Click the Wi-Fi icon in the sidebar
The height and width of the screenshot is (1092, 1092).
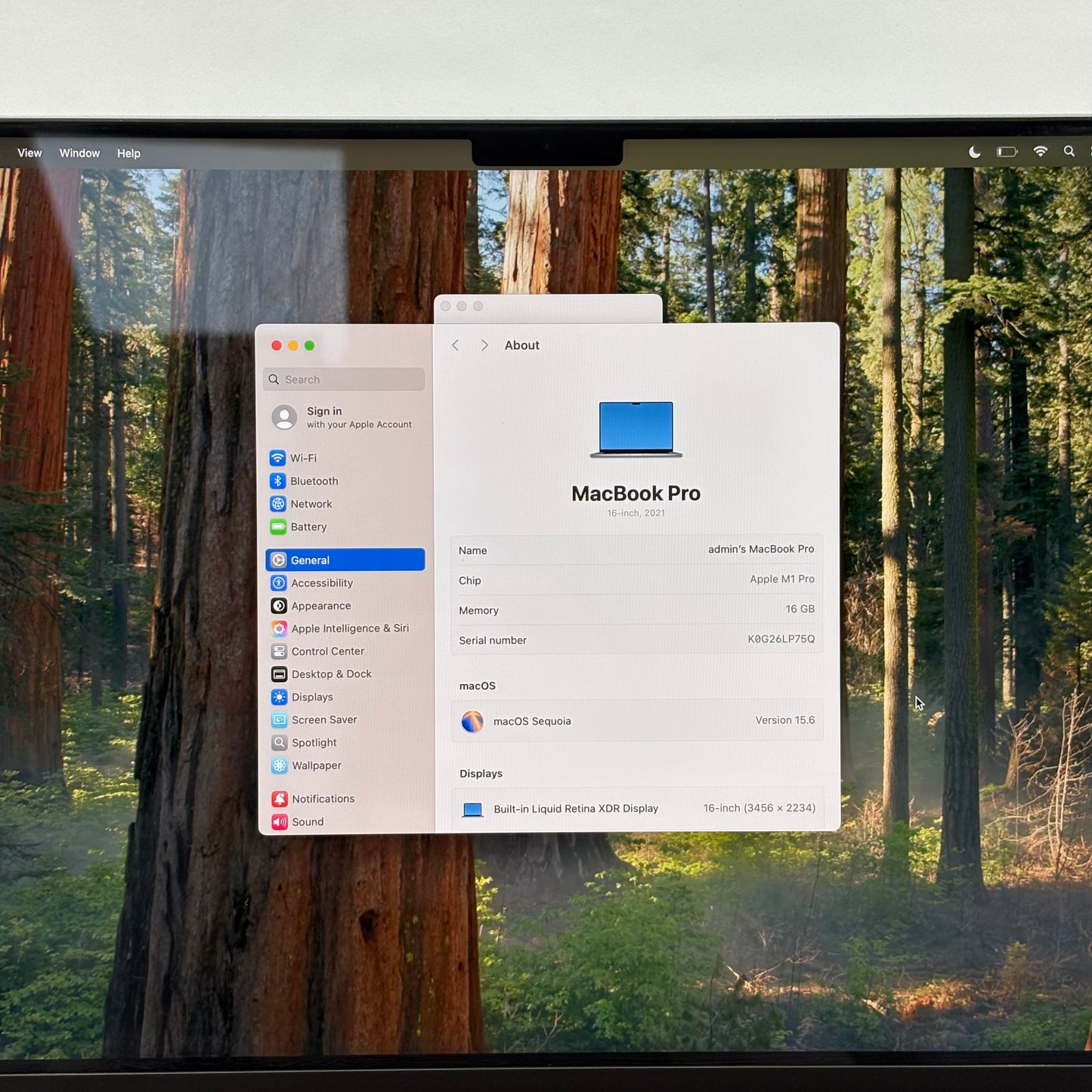[277, 458]
